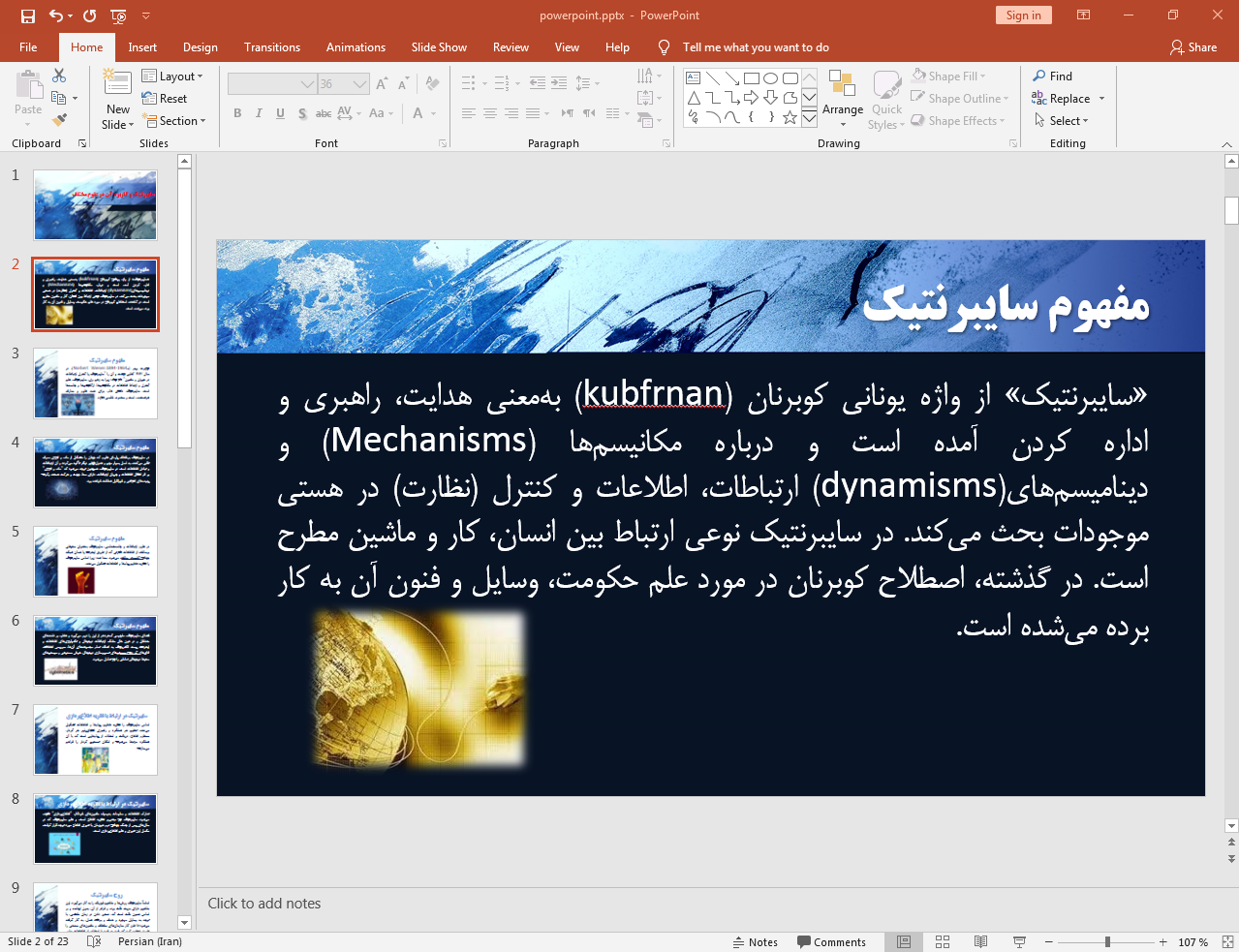Click the zoom slider handle
The width and height of the screenshot is (1239, 952).
(x=1107, y=941)
